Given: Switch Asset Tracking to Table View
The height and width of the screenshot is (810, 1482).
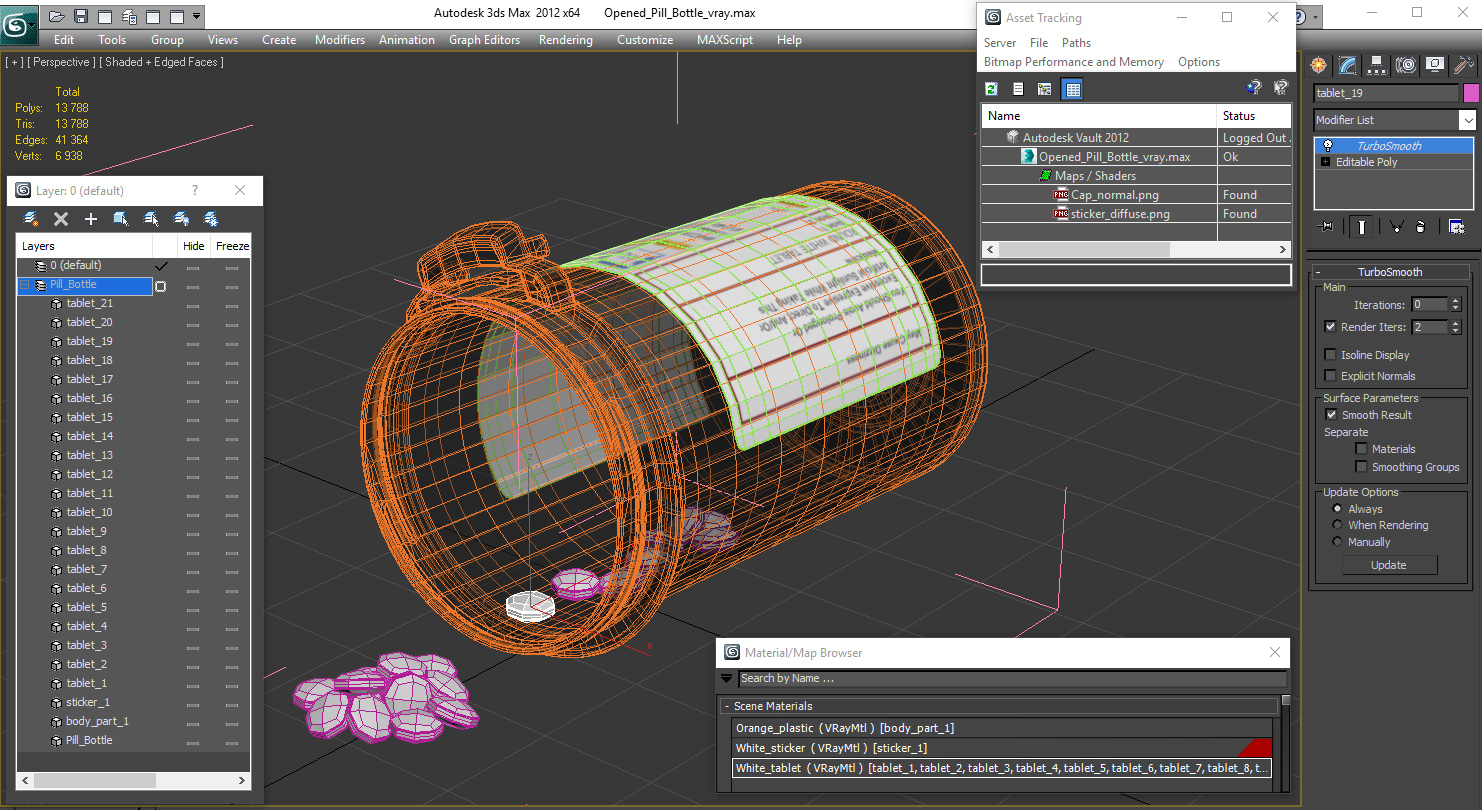Looking at the screenshot, I should coord(1073,89).
